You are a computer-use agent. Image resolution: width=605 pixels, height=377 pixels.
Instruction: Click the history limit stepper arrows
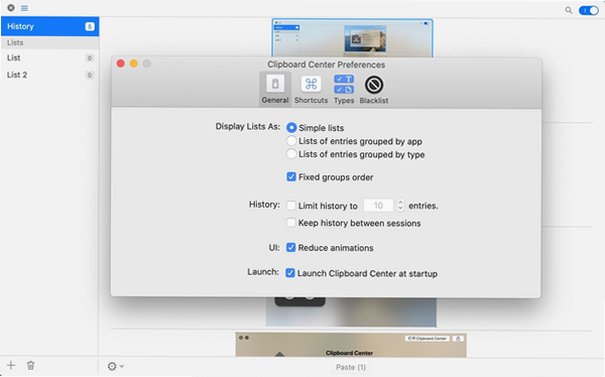point(400,205)
